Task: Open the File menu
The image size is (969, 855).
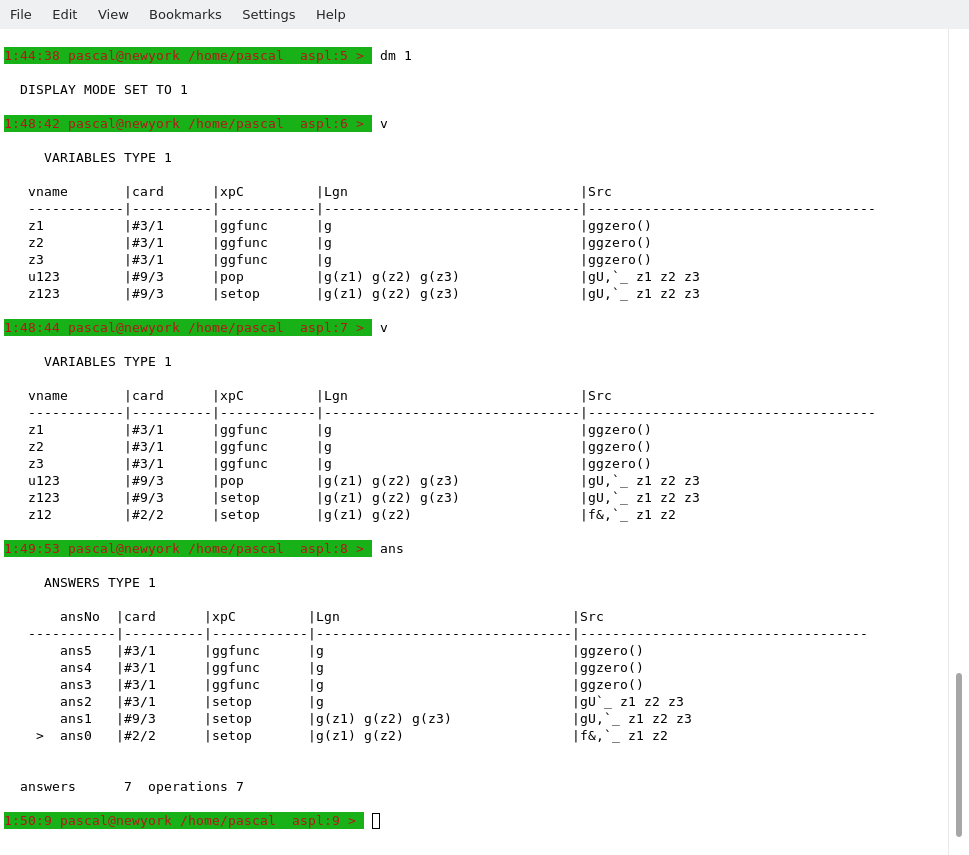Action: coord(21,14)
